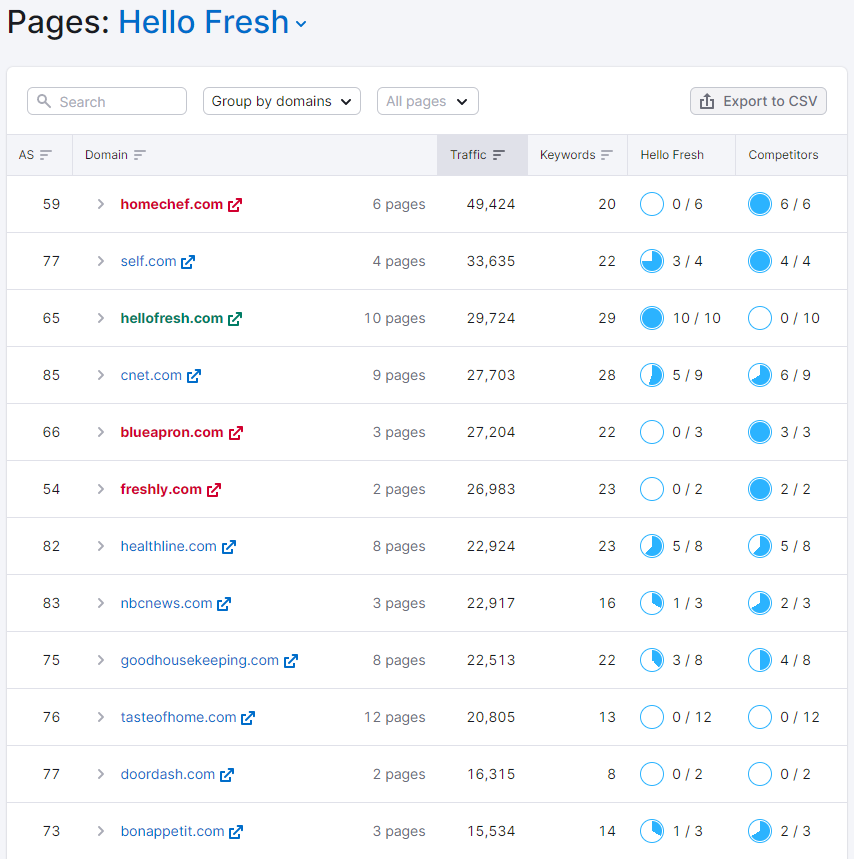
Task: Click the Export to CSV button
Action: click(x=757, y=101)
